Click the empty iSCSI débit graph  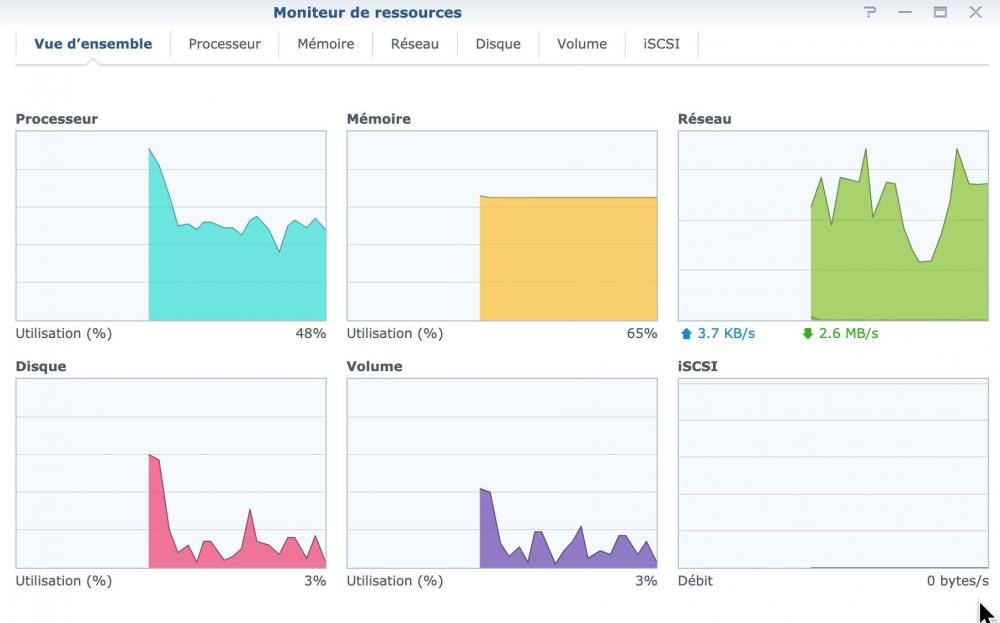(833, 473)
